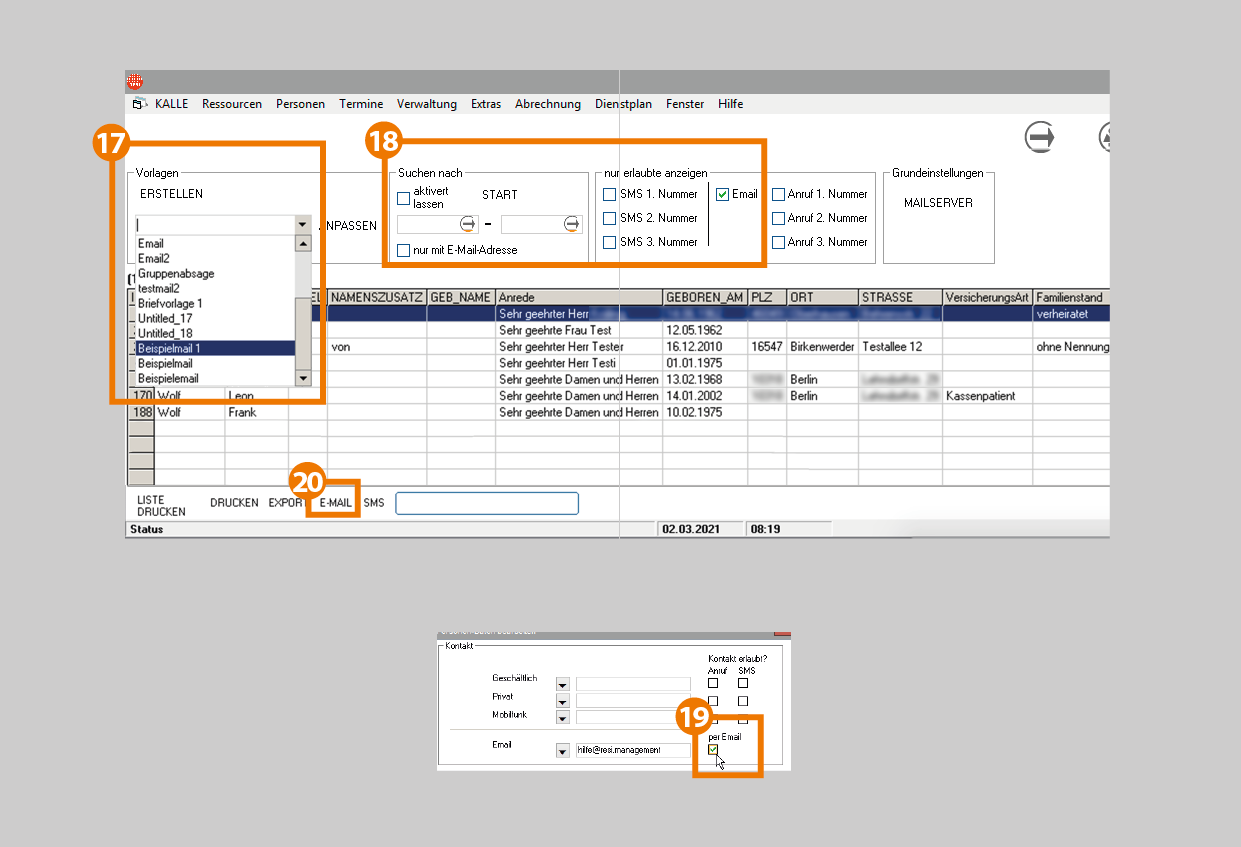Click the text field next to SMS
The width and height of the screenshot is (1241, 847).
(486, 504)
